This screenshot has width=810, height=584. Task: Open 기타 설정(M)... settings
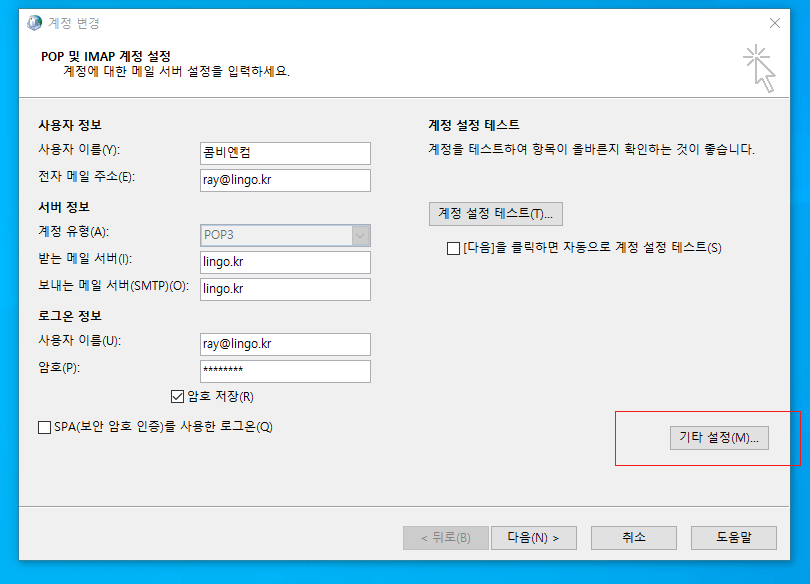coord(719,438)
